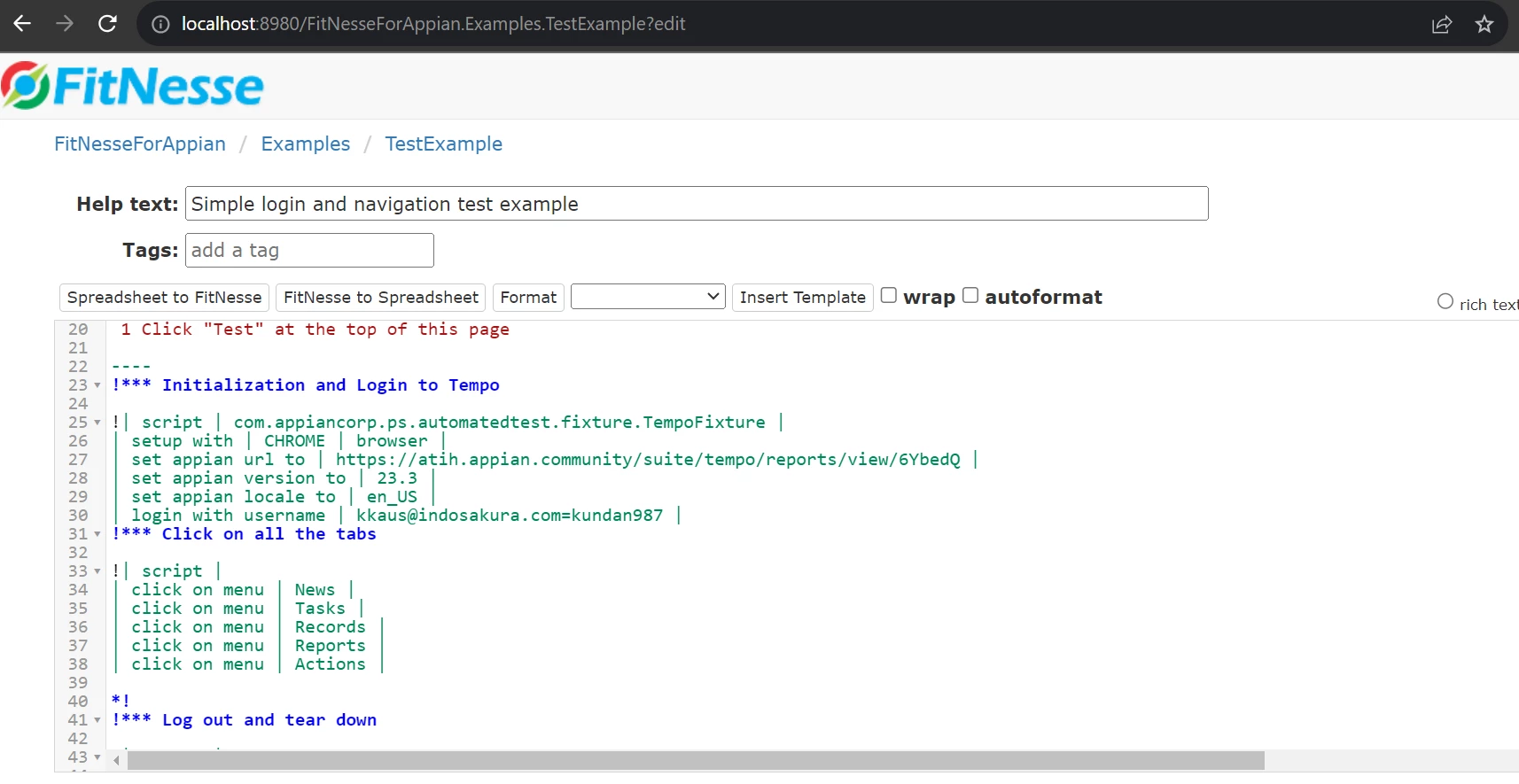This screenshot has width=1519, height=784.
Task: Reload the page with the refresh icon
Action: pos(107,24)
